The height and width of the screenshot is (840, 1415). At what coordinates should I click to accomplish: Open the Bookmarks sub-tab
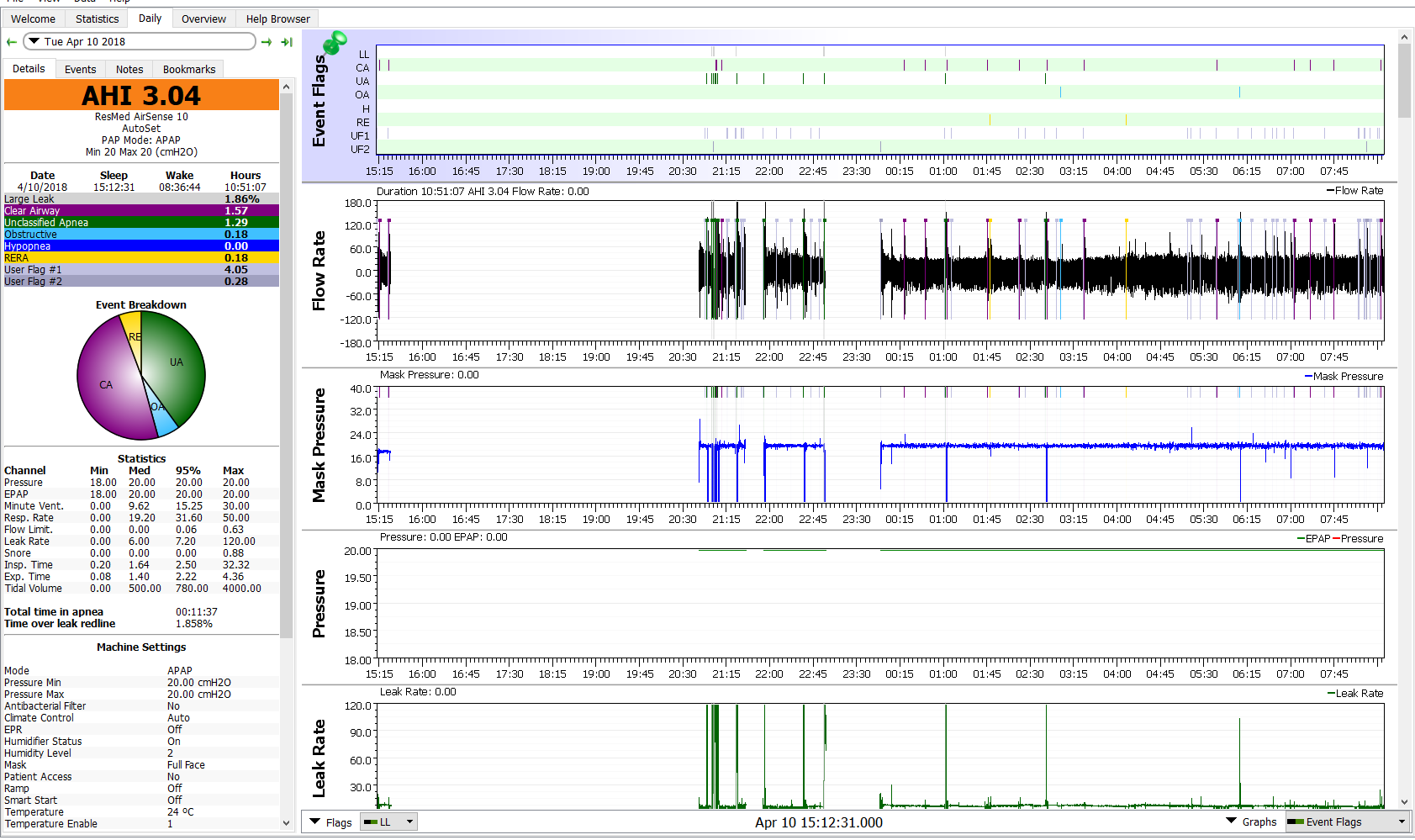point(189,69)
